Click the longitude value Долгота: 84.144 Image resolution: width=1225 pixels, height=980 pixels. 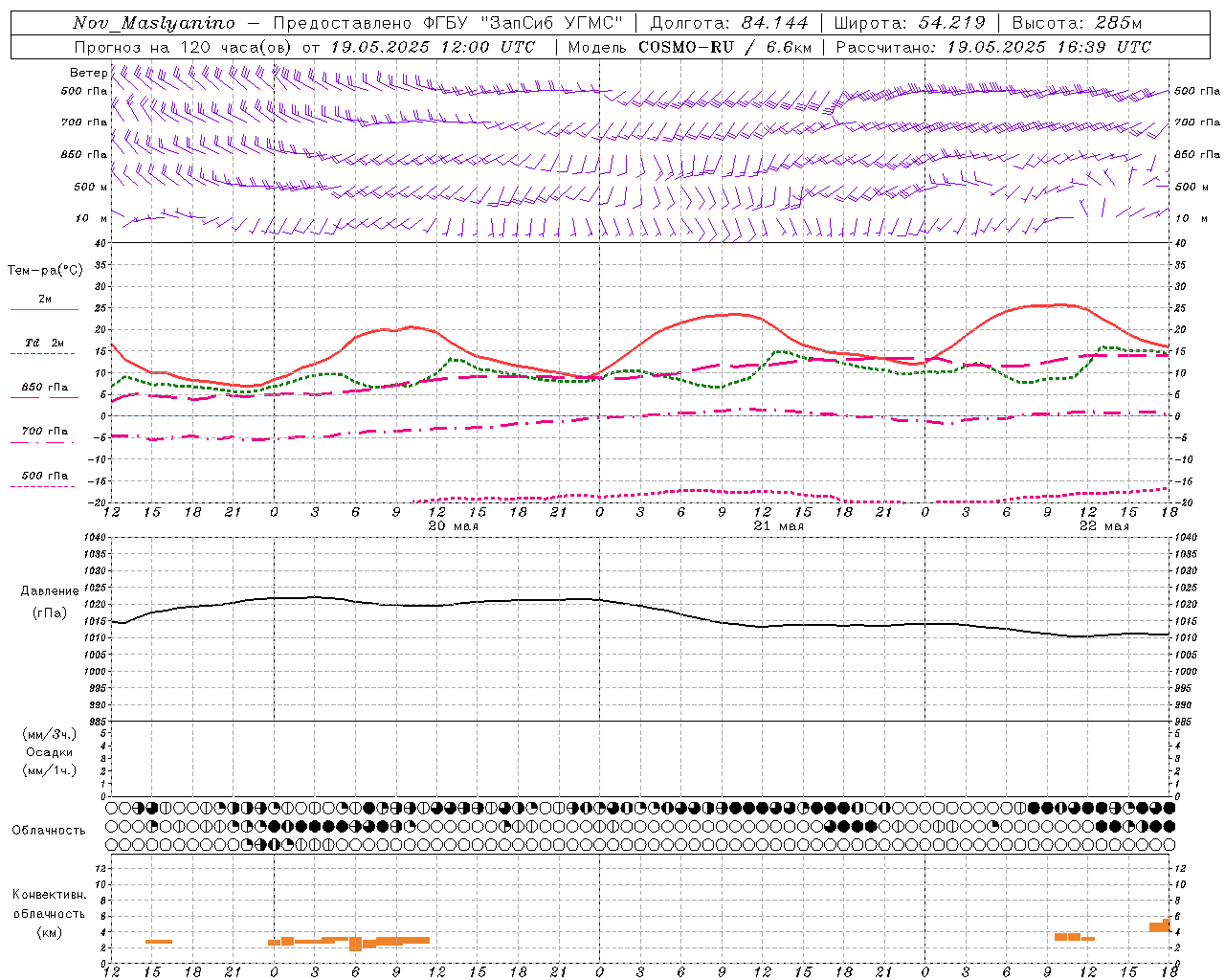pos(729,23)
